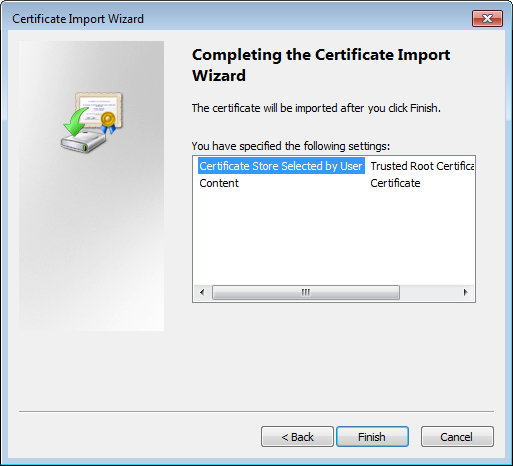Click the left scroll arrow in settings list
Image resolution: width=513 pixels, height=466 pixels.
click(x=202, y=292)
